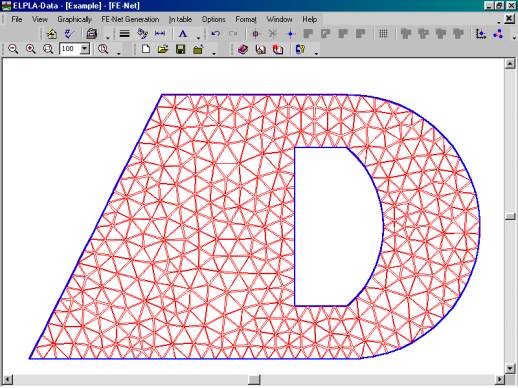Open the zoom percentage dropdown arrow
Viewport: 518px width, 388px height.
(x=85, y=49)
